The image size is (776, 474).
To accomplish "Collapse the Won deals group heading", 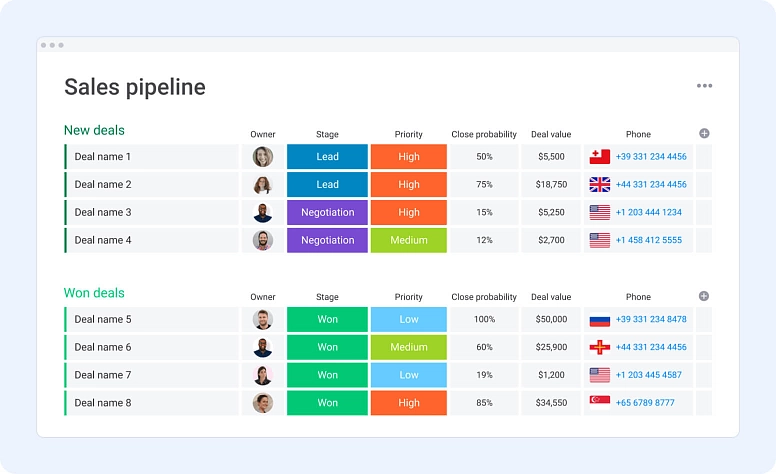I will click(94, 294).
